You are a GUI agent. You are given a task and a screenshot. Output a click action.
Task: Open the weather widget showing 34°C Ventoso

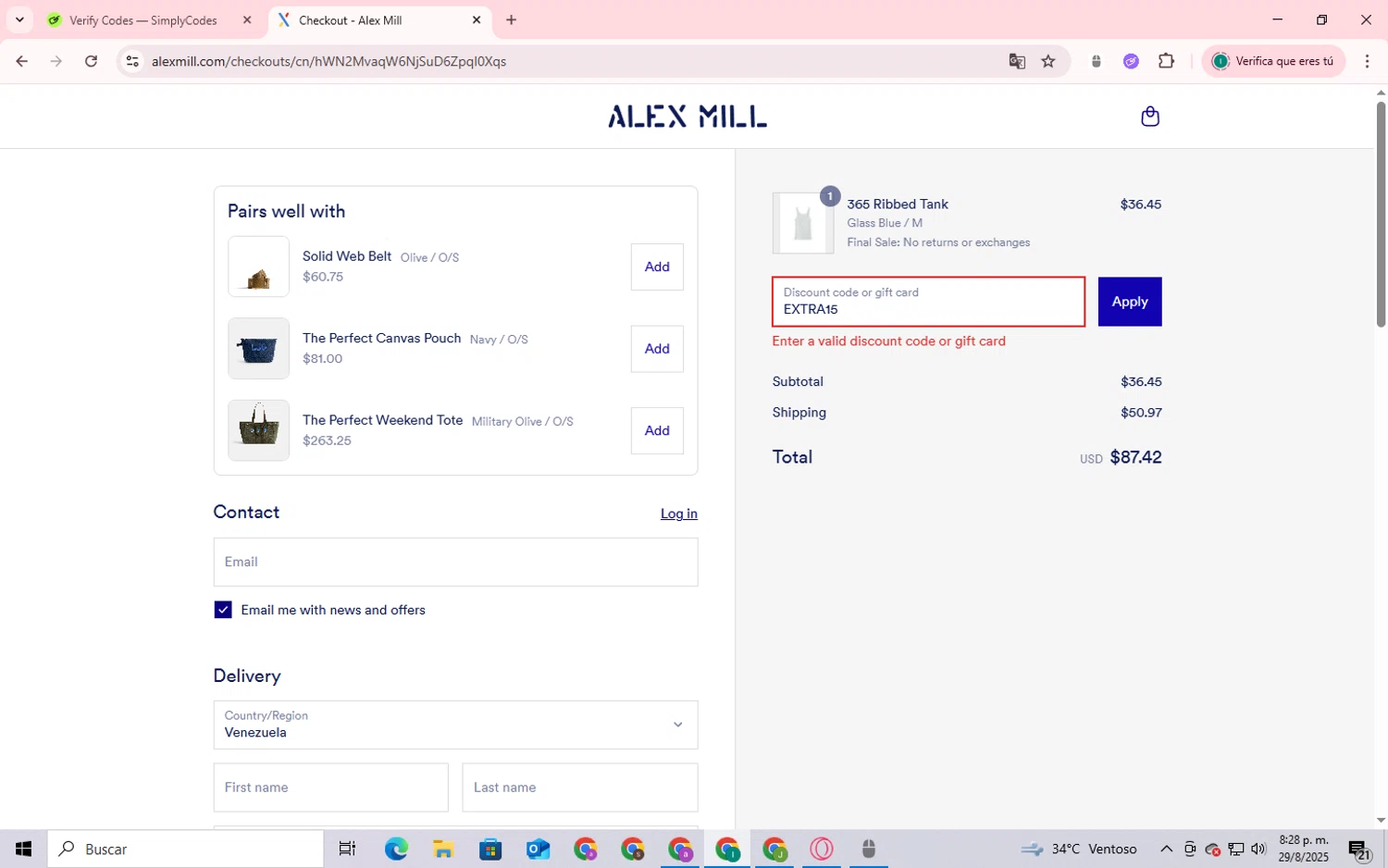(1079, 849)
